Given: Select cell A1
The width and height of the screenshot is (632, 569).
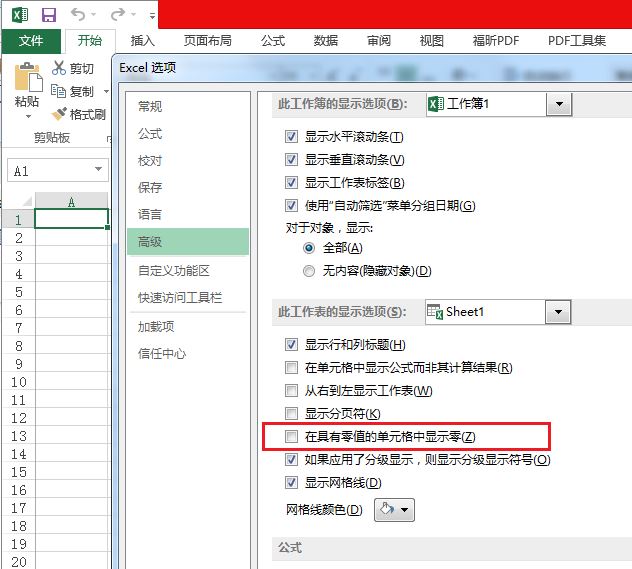Looking at the screenshot, I should pos(71,219).
